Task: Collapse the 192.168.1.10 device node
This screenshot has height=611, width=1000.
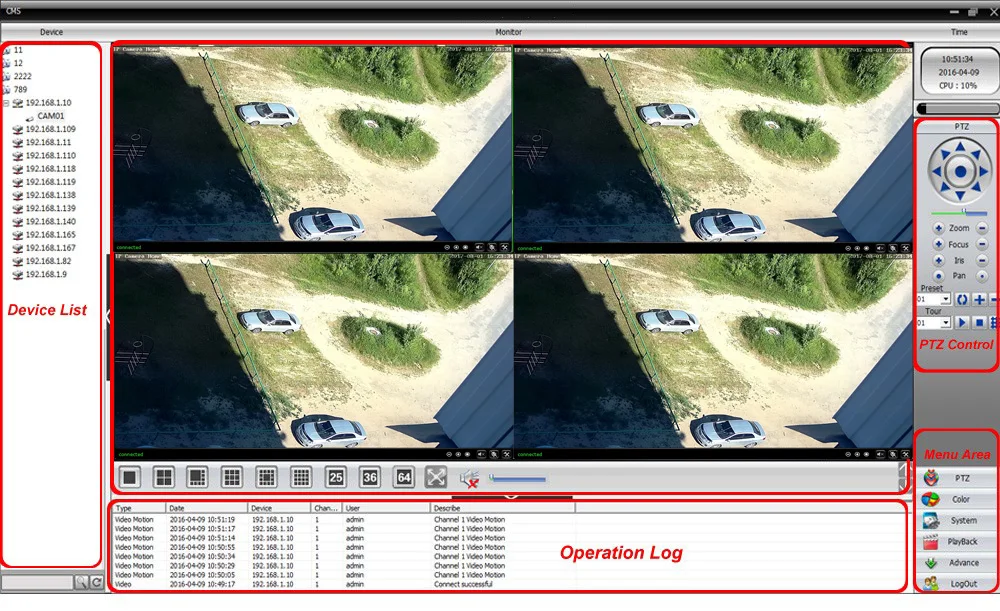Action: point(6,103)
